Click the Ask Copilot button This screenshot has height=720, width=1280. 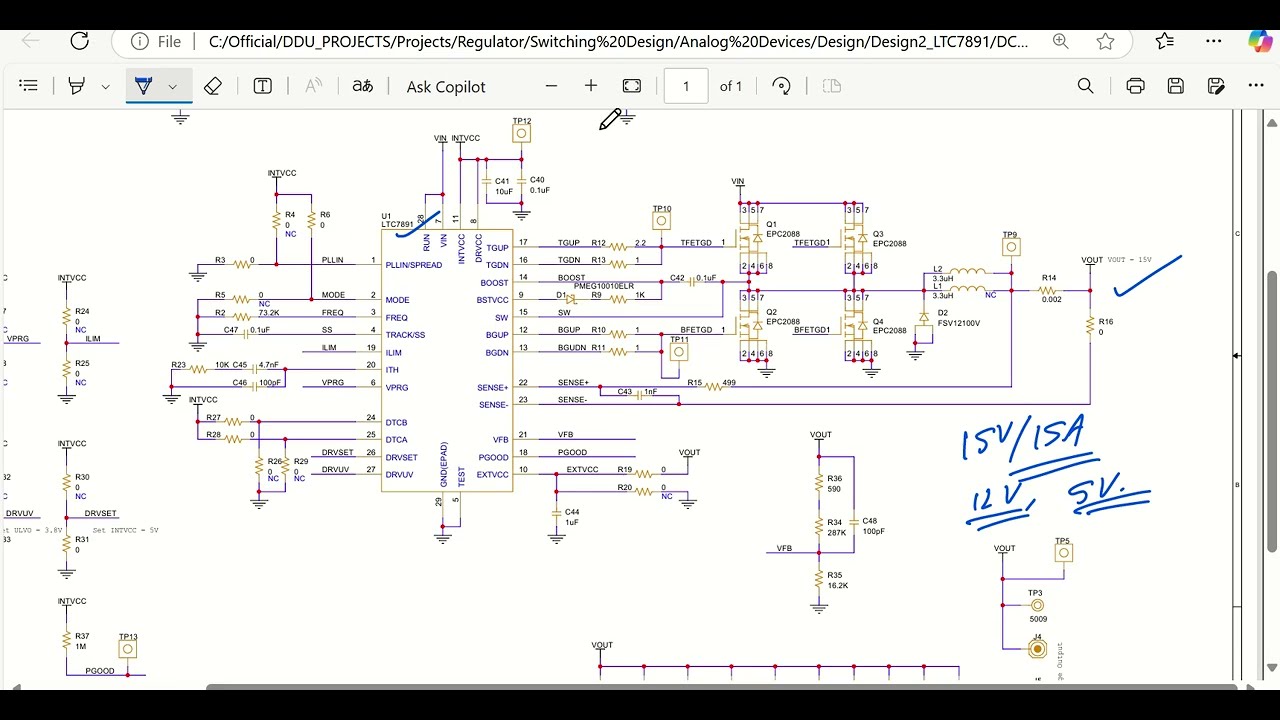(446, 87)
